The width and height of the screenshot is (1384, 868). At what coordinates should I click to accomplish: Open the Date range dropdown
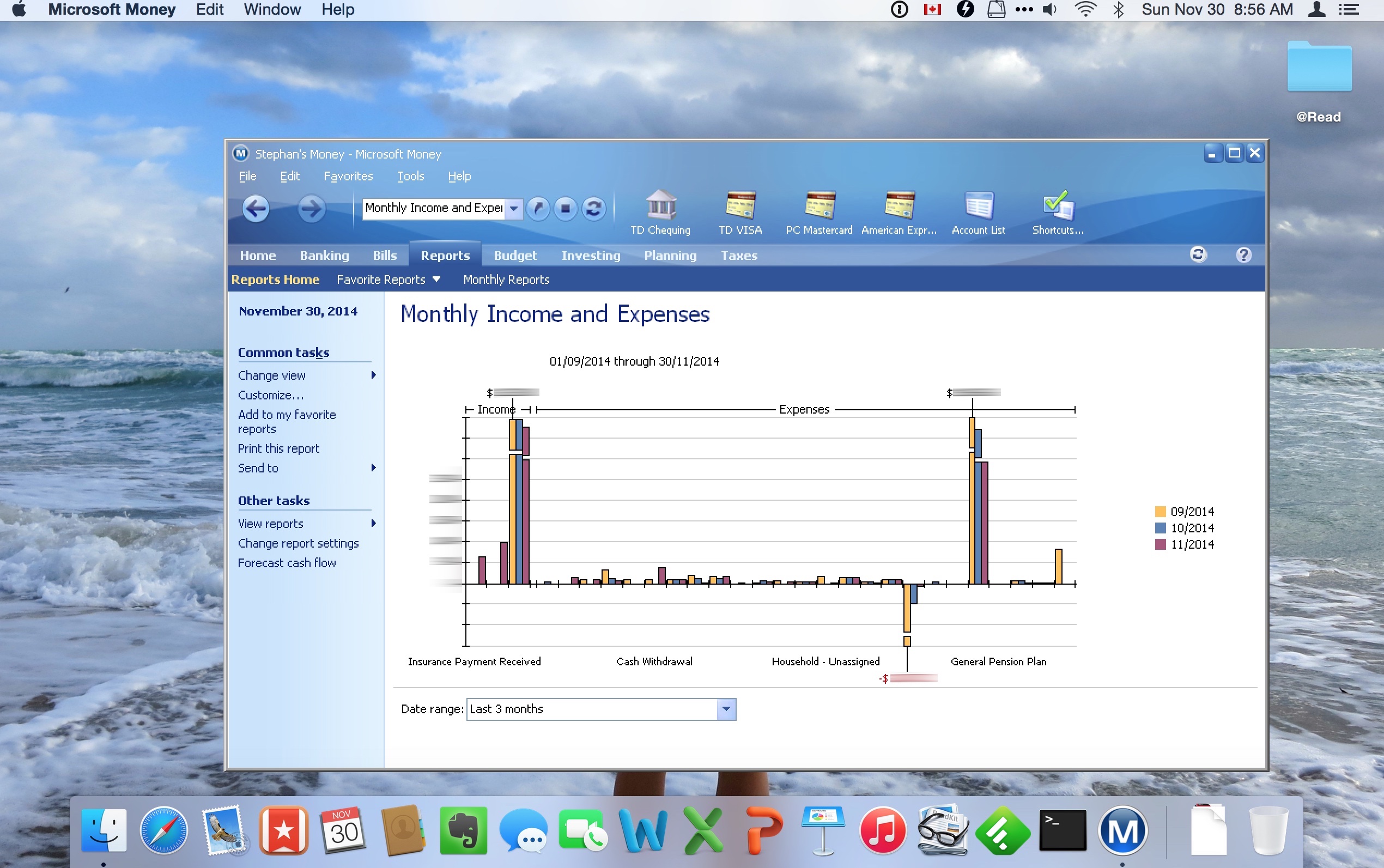(726, 709)
